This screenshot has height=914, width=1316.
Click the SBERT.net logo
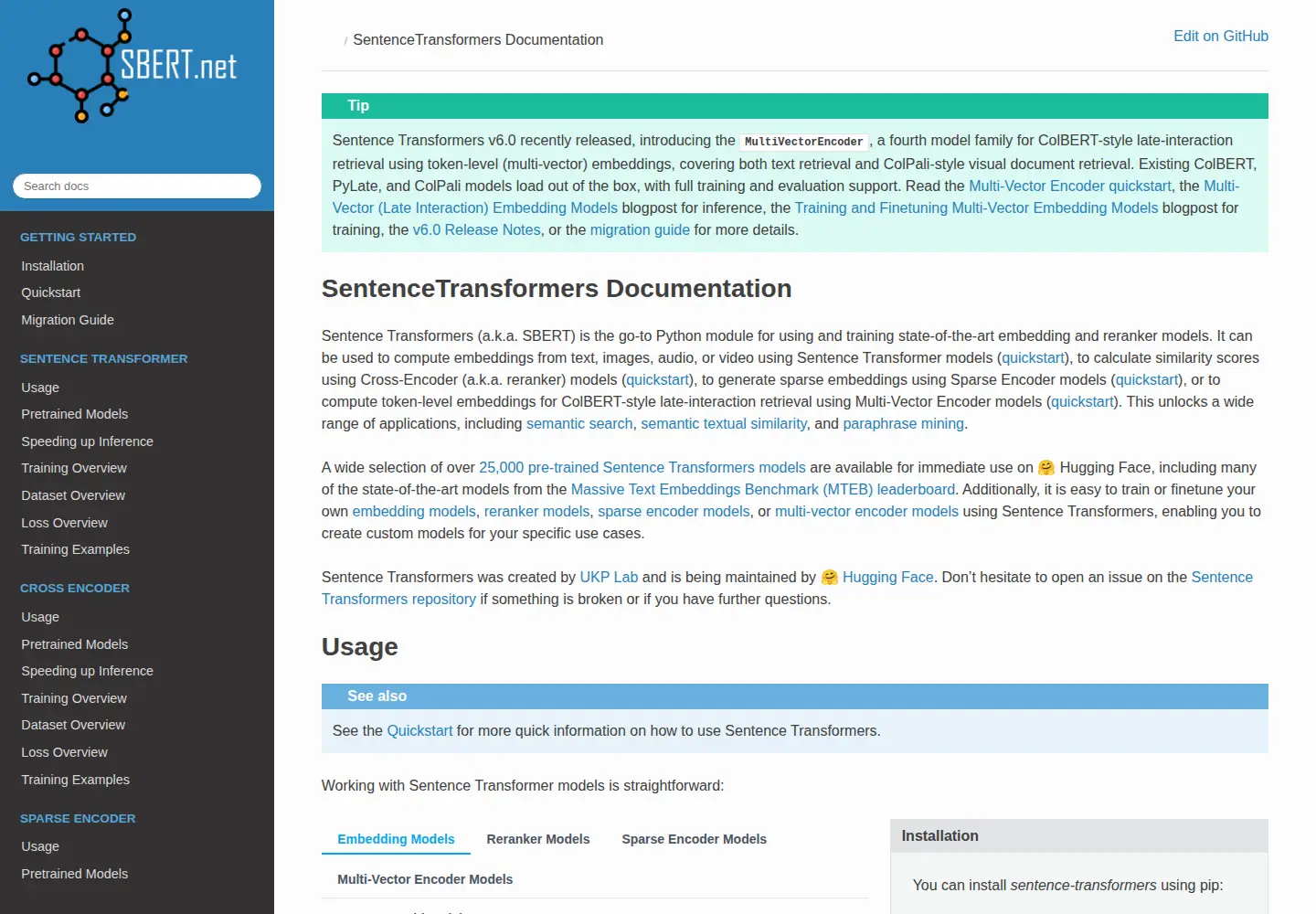(x=133, y=66)
